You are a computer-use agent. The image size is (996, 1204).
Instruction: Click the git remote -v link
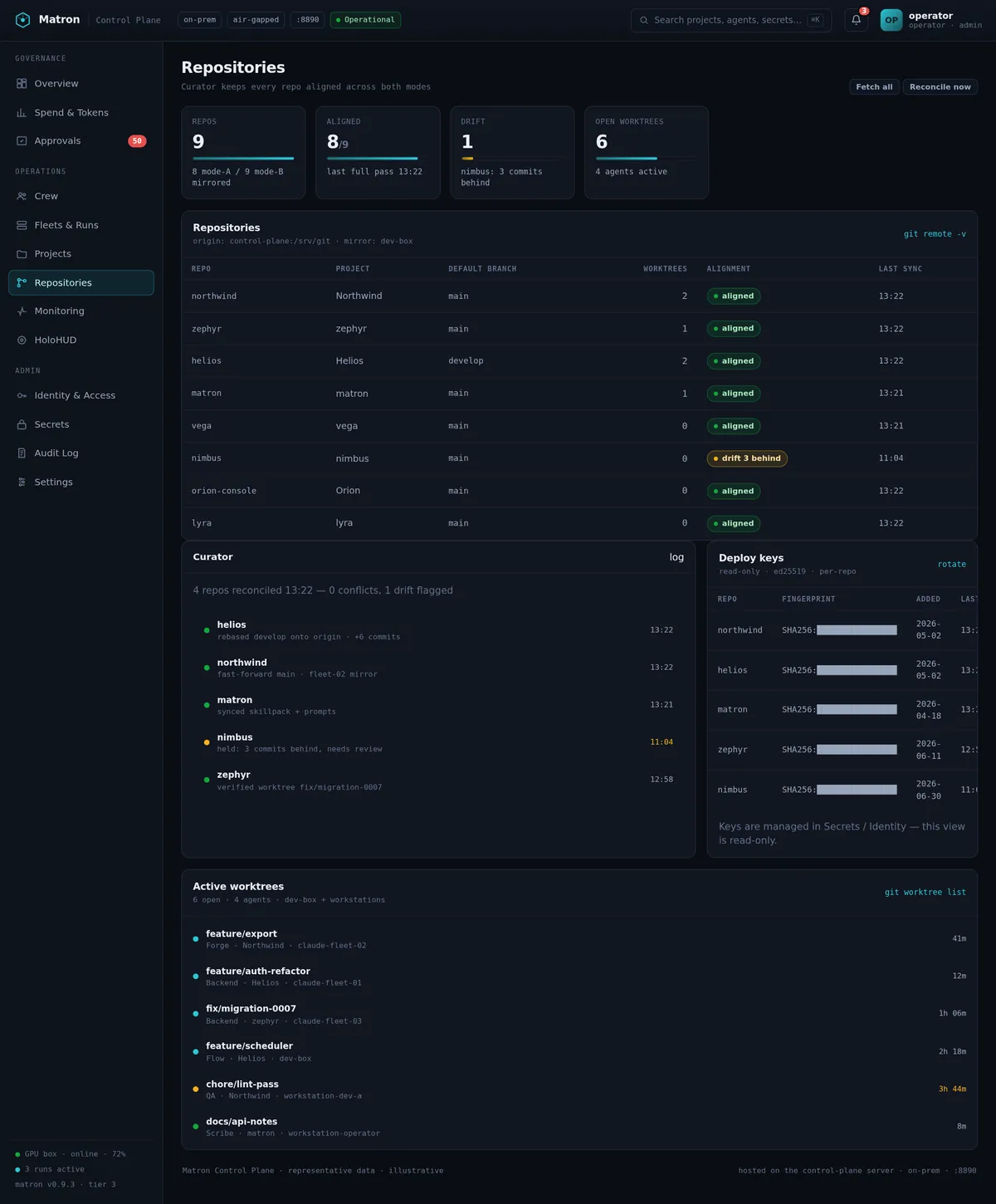[x=935, y=234]
